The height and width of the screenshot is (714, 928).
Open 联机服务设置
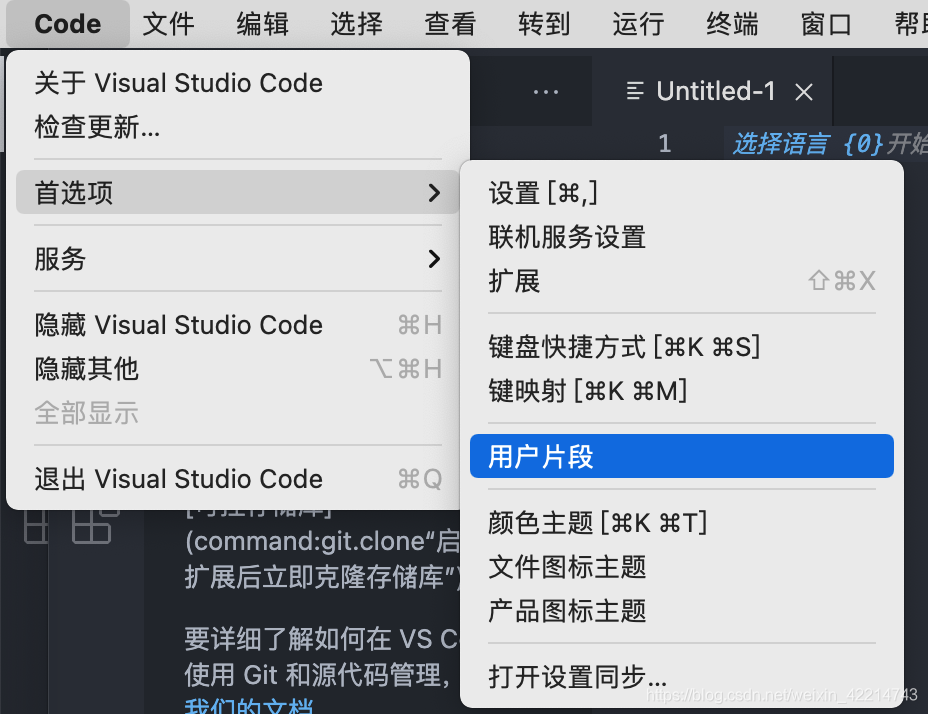682,237
